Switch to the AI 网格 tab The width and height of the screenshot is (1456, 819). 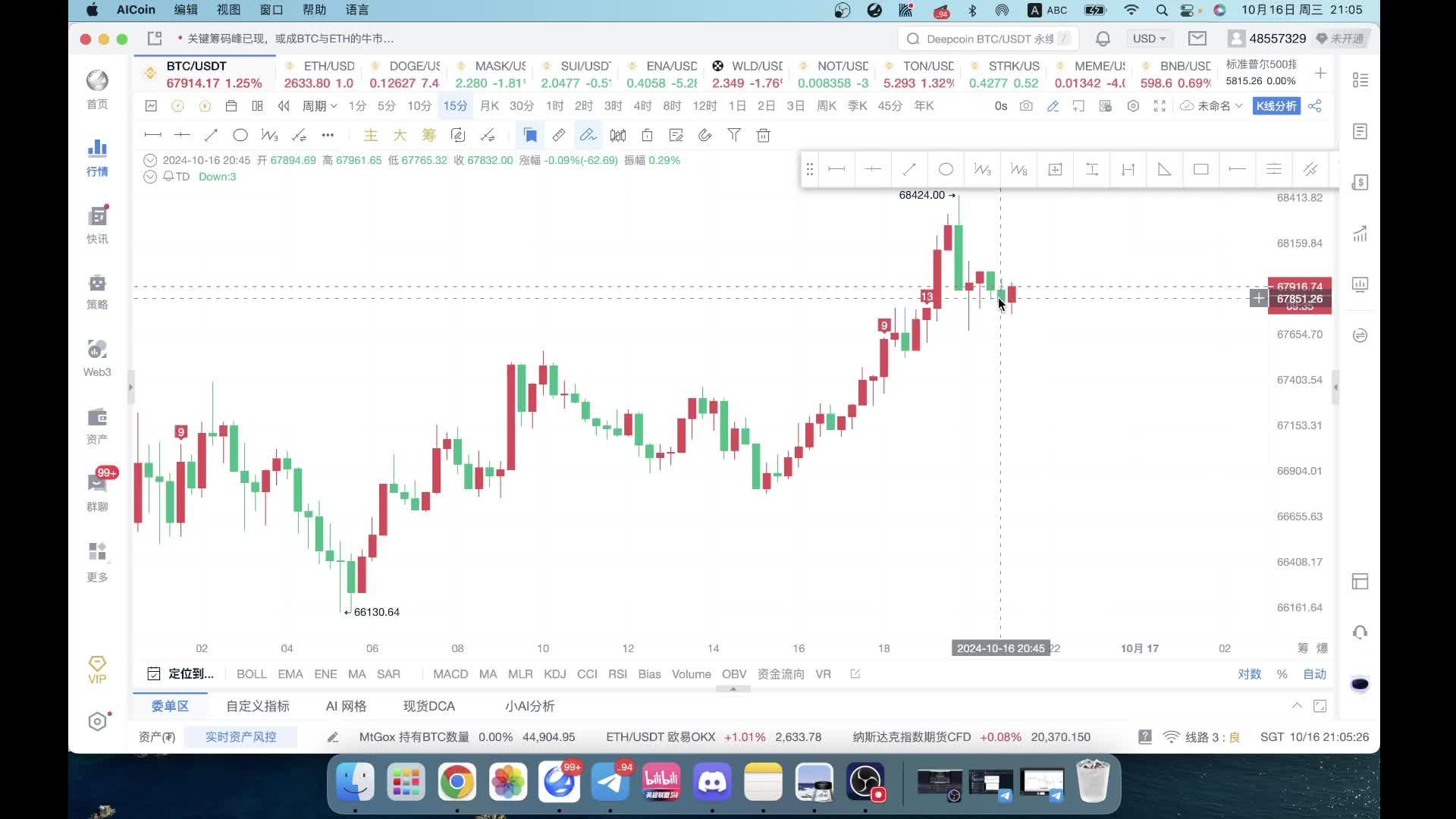(x=346, y=706)
